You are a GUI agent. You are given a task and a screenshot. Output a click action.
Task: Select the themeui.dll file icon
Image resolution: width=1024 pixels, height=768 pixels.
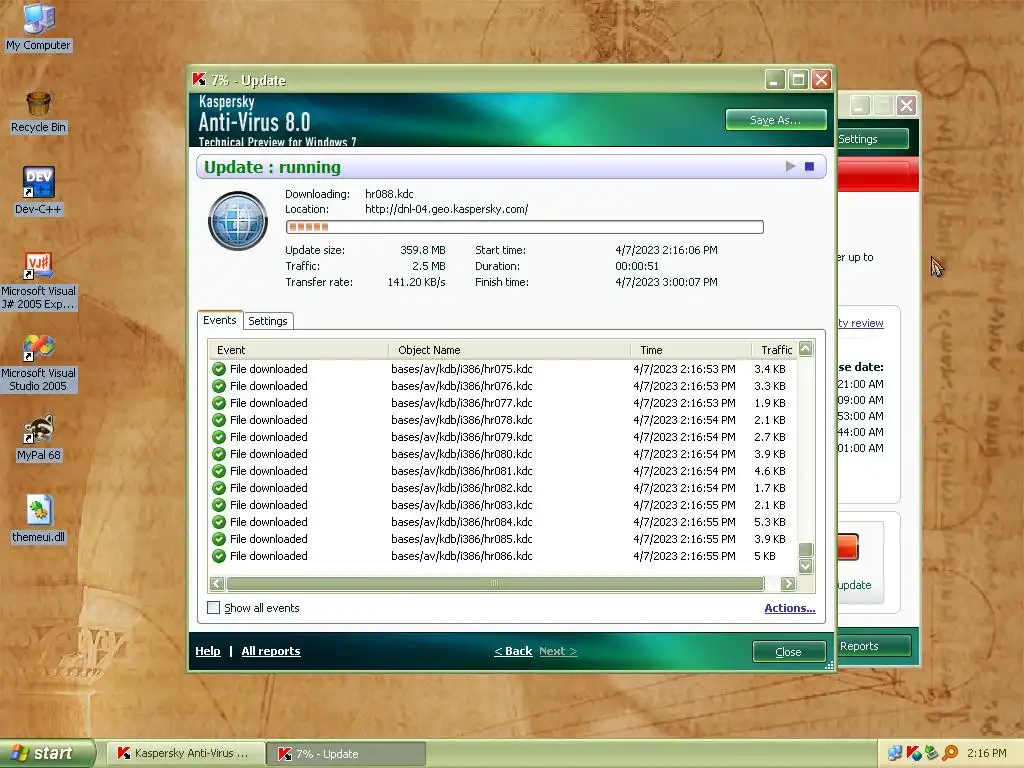point(38,520)
